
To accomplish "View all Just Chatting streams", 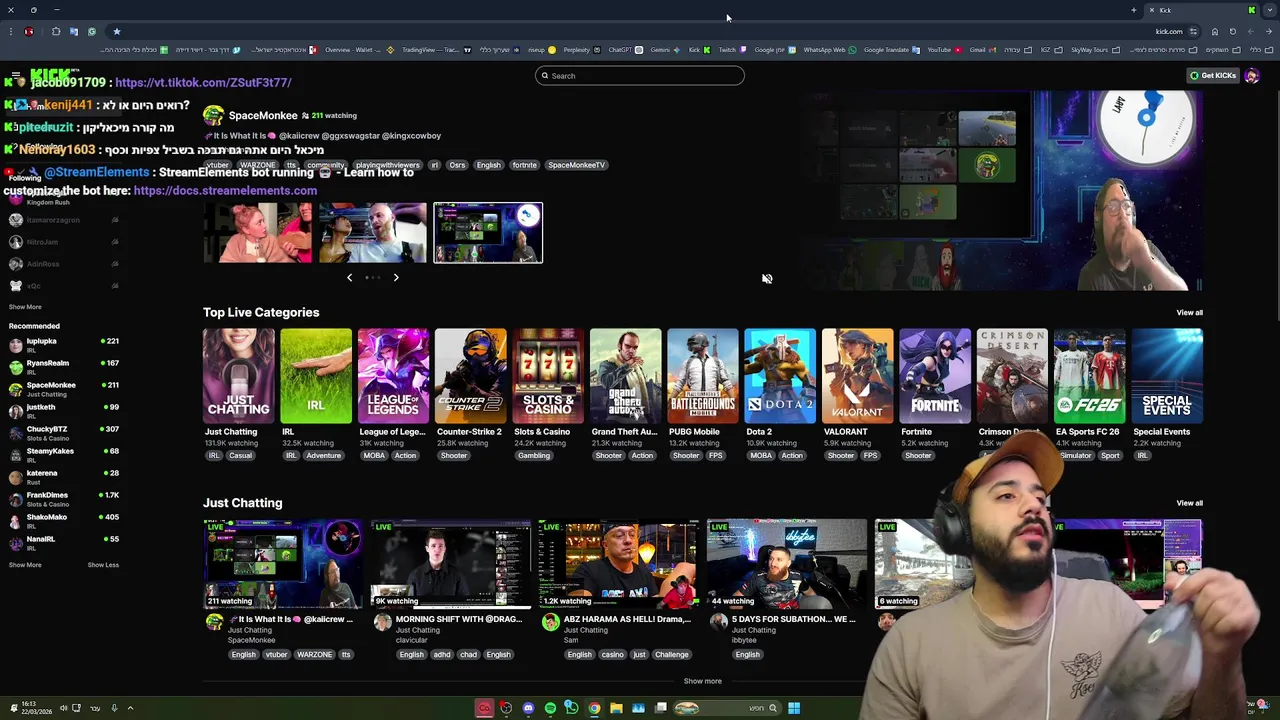I will click(x=1189, y=503).
